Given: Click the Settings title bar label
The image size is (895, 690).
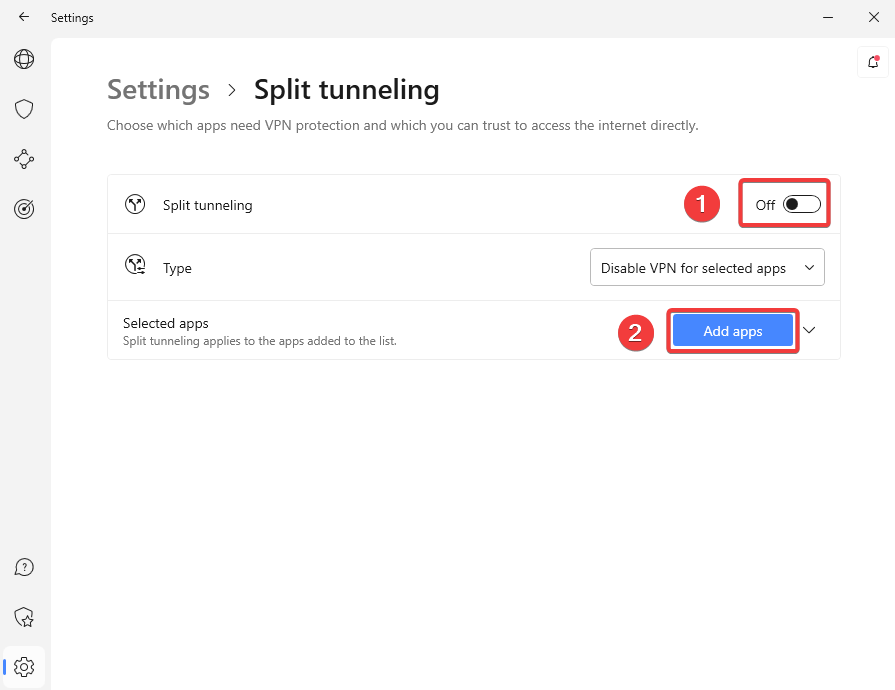Looking at the screenshot, I should pyautogui.click(x=72, y=17).
